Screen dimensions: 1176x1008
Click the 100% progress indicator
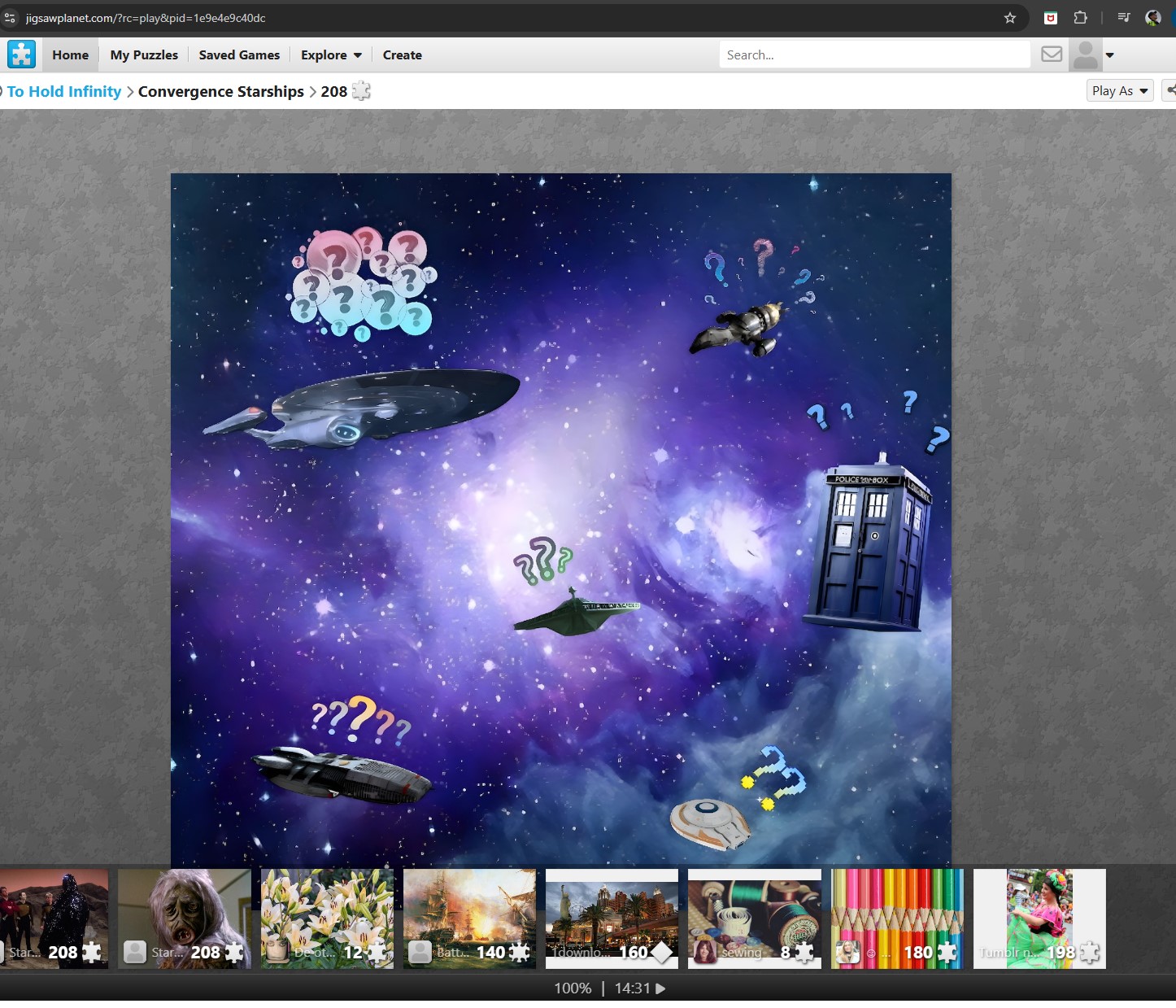pyautogui.click(x=573, y=988)
